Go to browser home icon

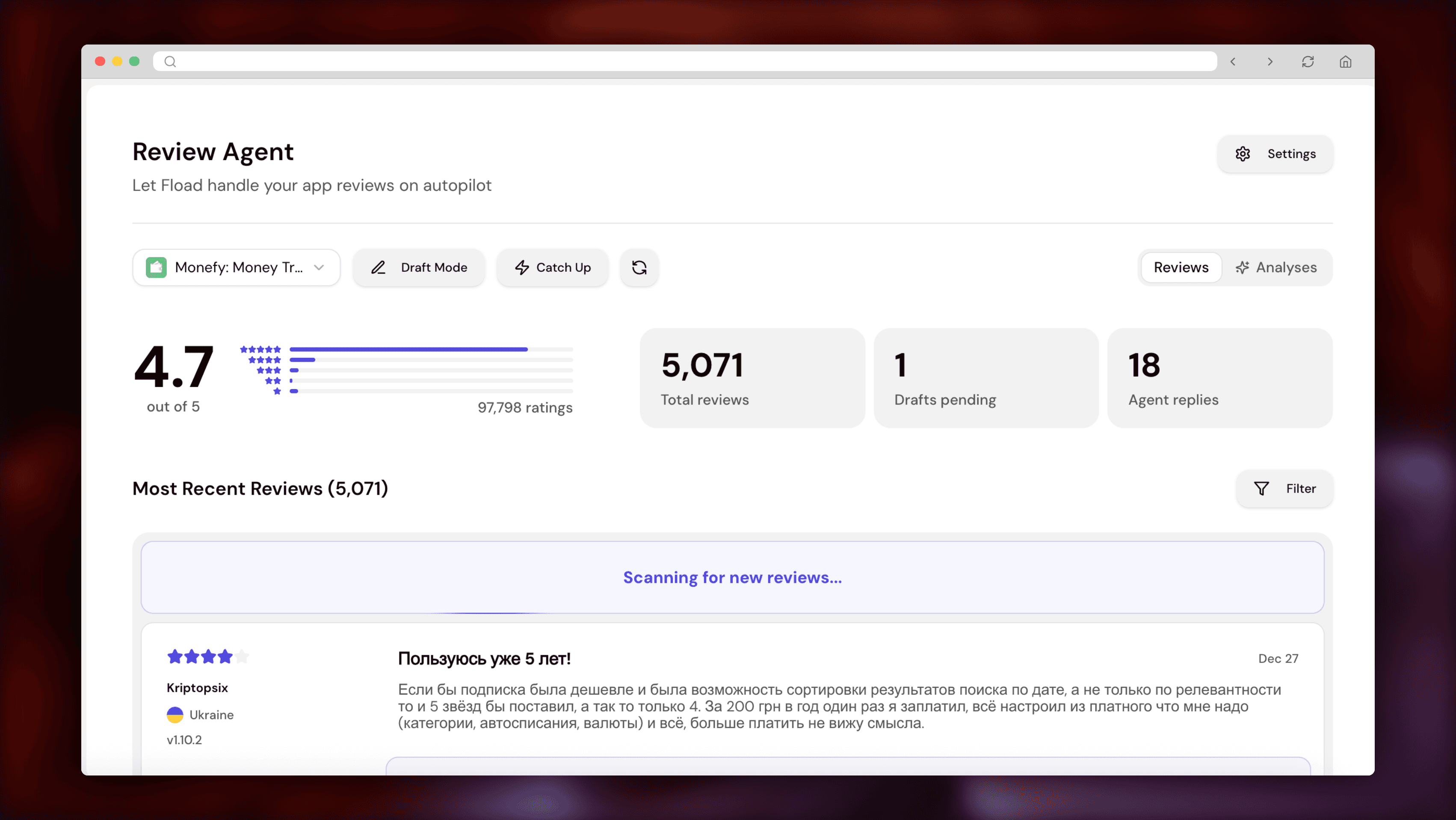click(1345, 62)
